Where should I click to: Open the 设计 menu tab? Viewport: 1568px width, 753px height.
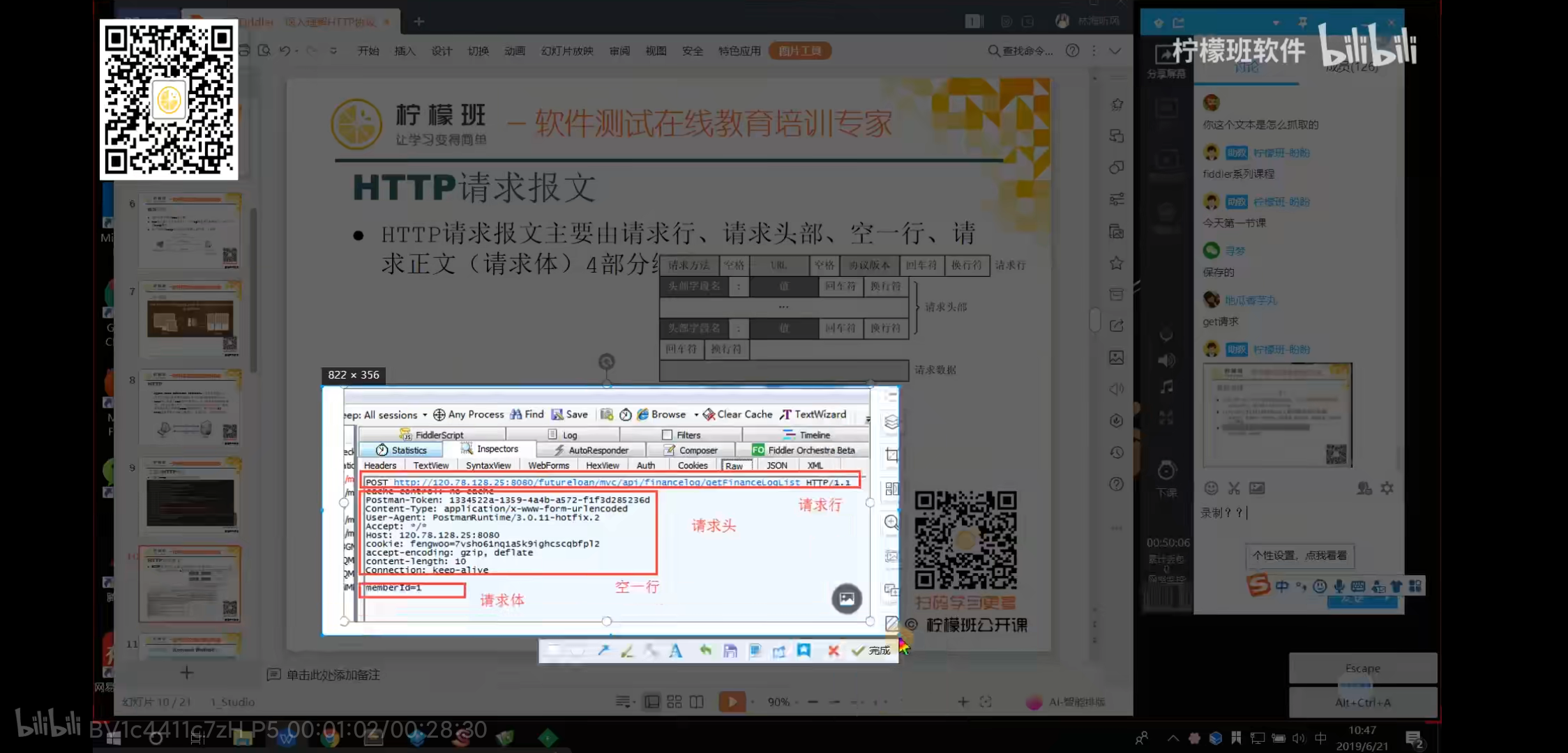click(442, 50)
